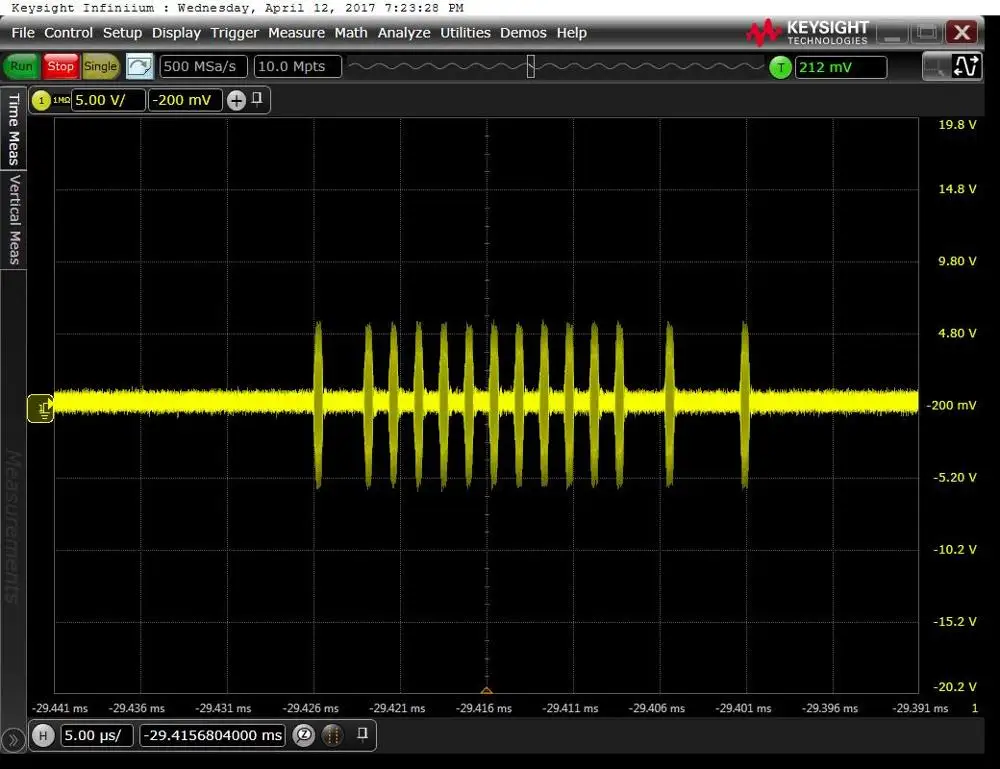Click the -29.391 ms time axis label
The width and height of the screenshot is (1000, 769).
tap(920, 708)
